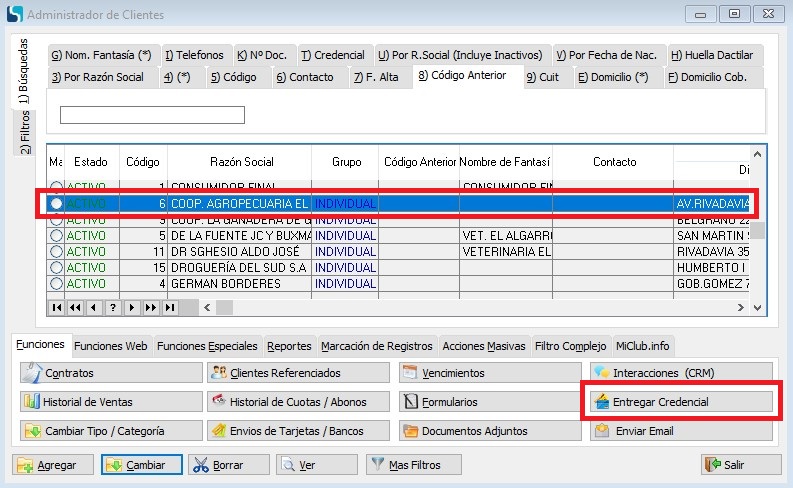Toggle marker for DROGUERÍA DEL SUD S.A
This screenshot has height=488, width=793.
tap(56, 267)
